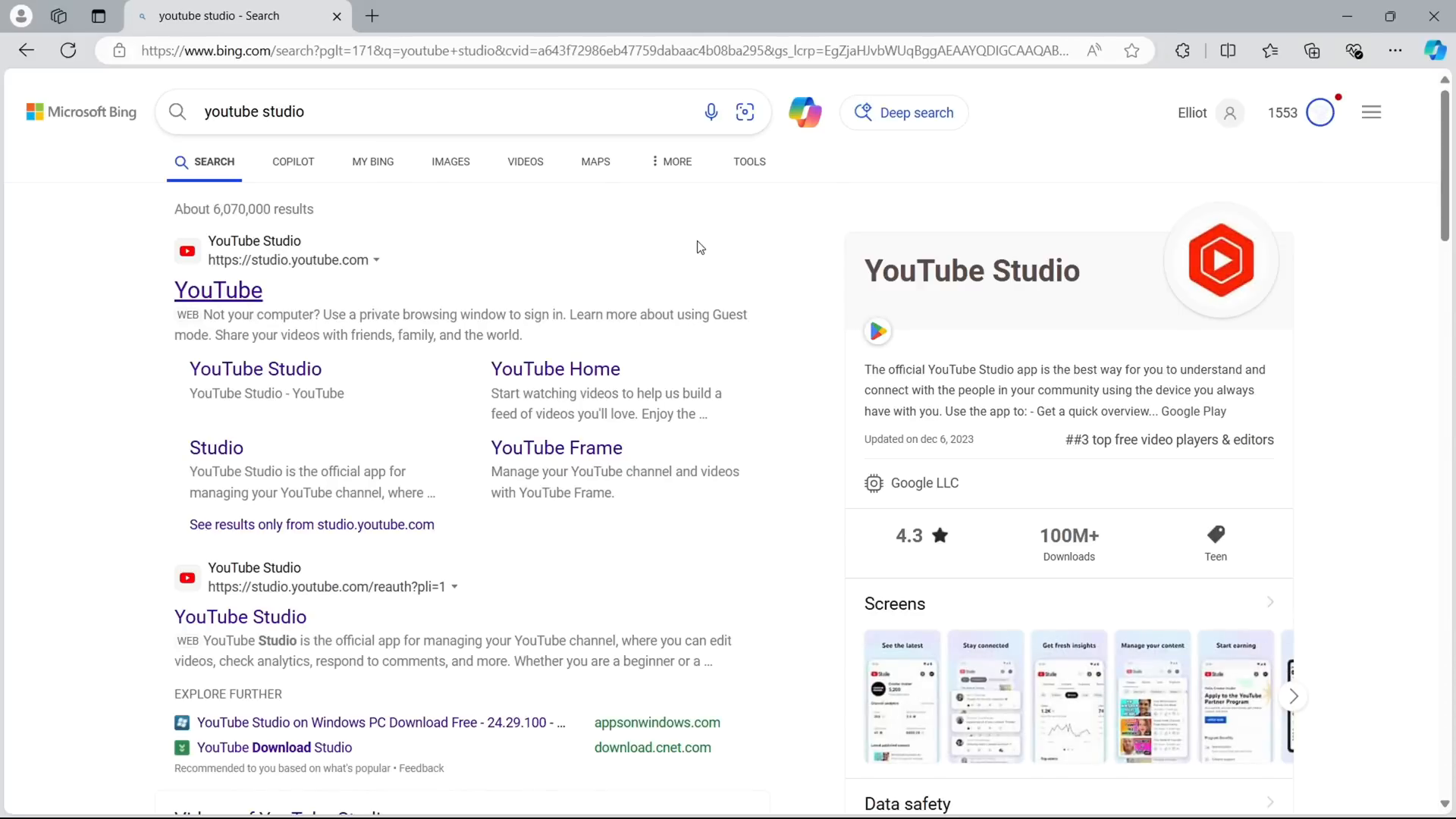Click See results only from studio.youtube.com
1456x819 pixels.
312,525
